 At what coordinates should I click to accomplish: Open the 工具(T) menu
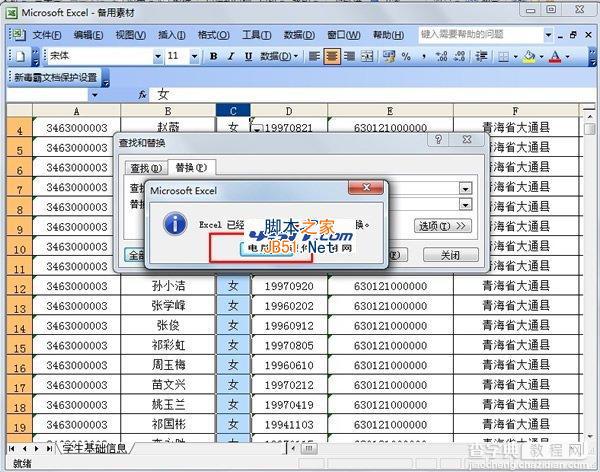256,35
